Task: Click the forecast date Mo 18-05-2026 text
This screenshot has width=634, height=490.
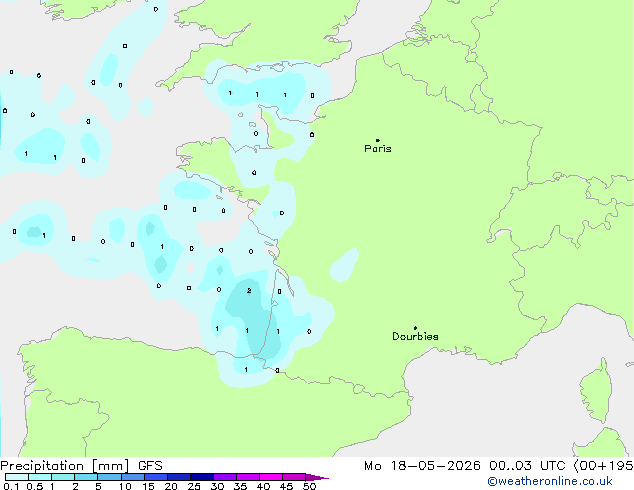Action: point(422,466)
